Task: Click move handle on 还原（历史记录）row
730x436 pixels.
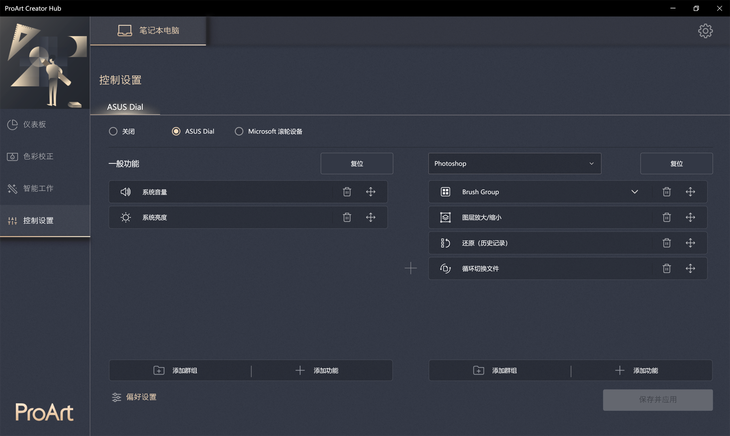Action: point(690,243)
